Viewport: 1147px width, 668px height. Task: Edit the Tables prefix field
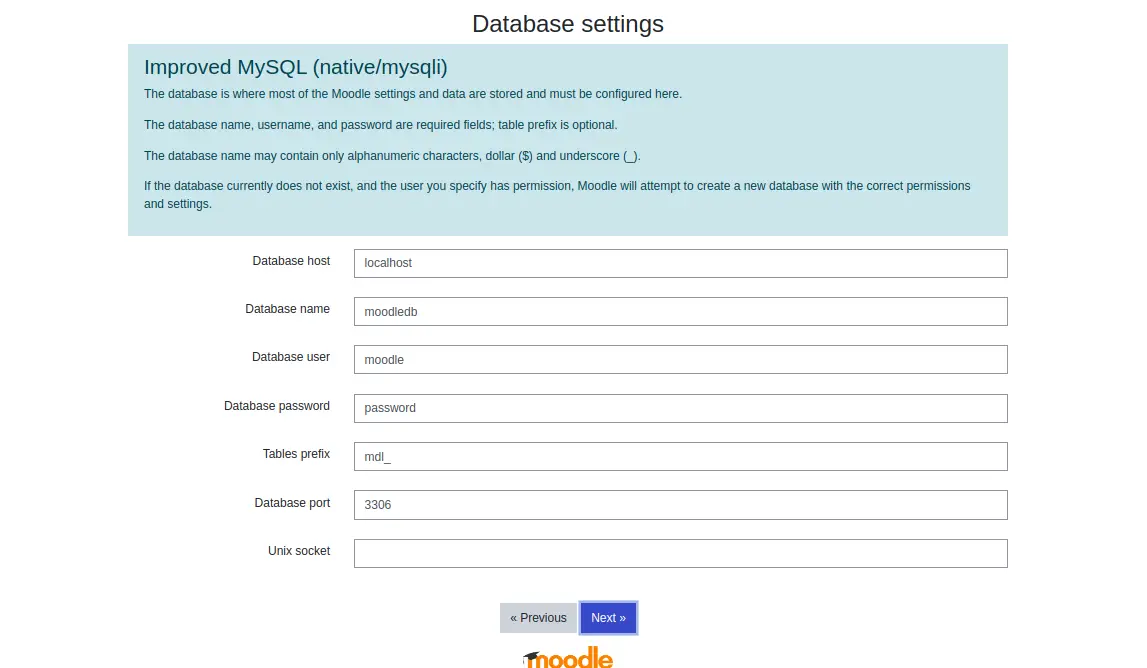tap(680, 457)
